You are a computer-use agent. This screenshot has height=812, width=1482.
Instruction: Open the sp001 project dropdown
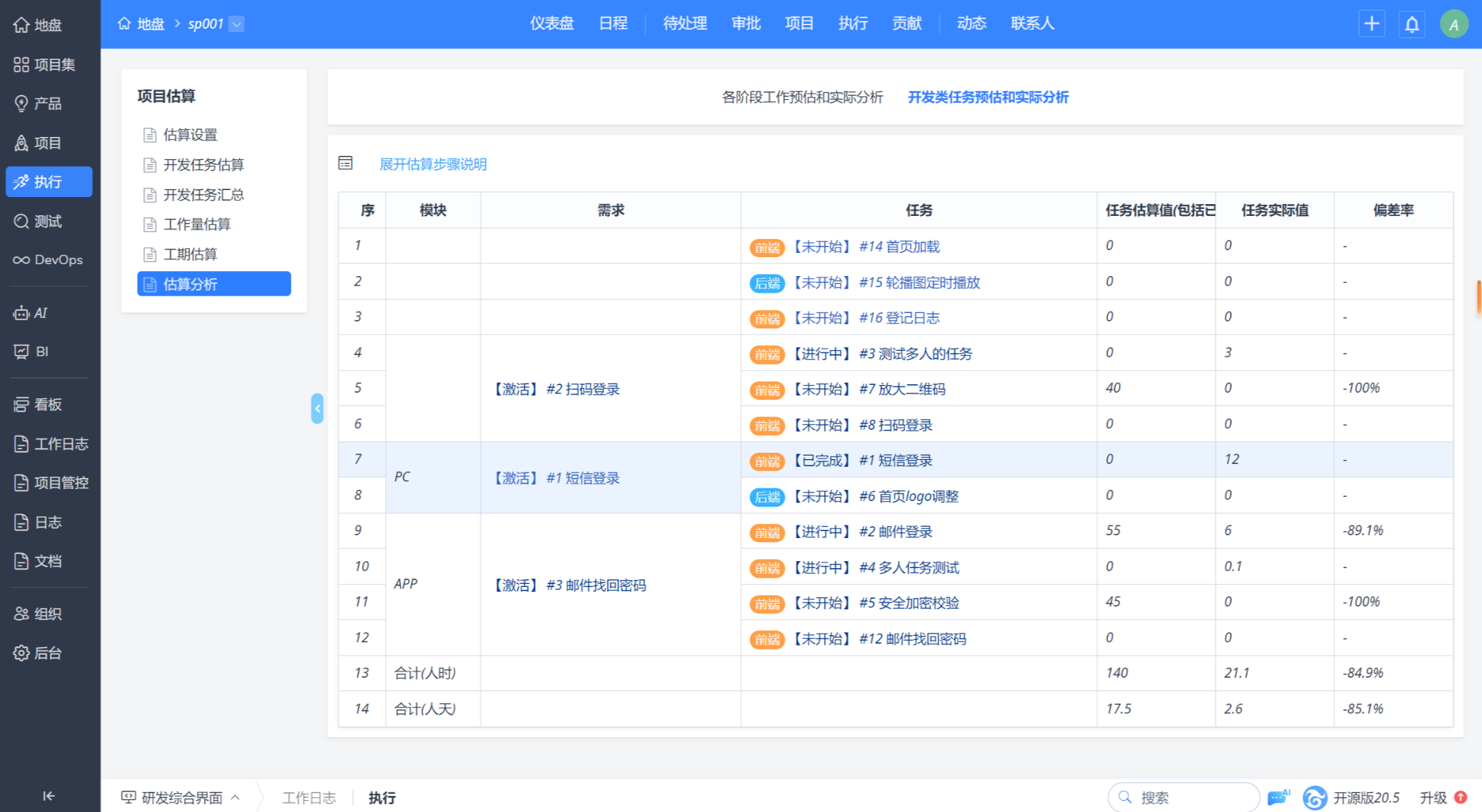coord(237,24)
